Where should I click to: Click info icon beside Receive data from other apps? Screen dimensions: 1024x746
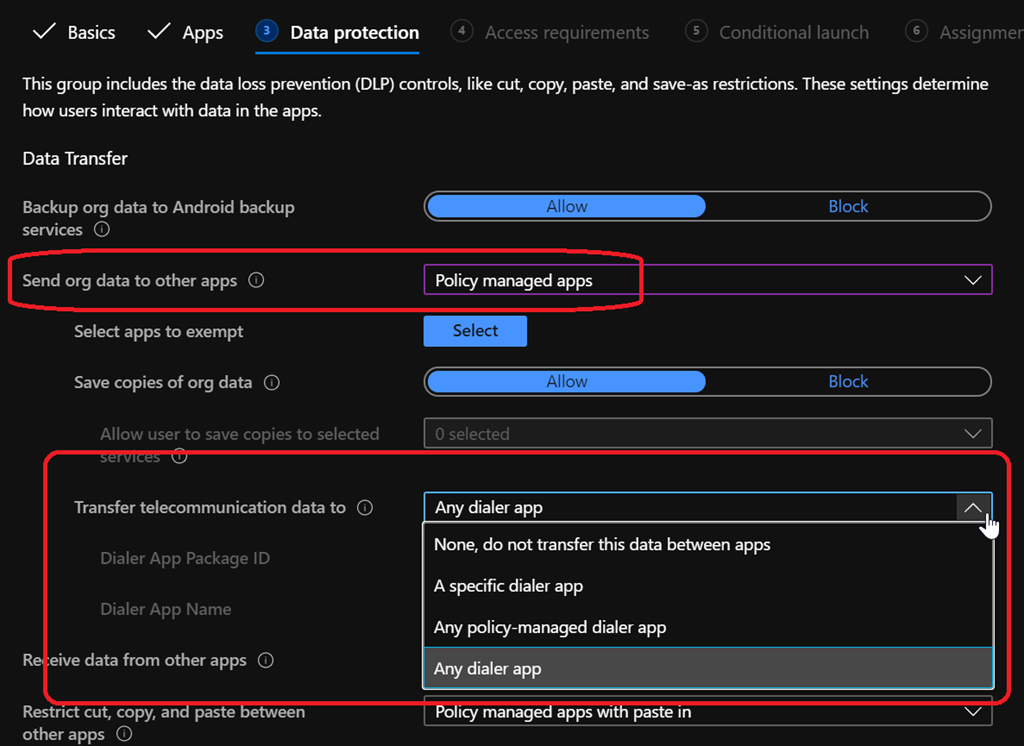click(x=265, y=661)
